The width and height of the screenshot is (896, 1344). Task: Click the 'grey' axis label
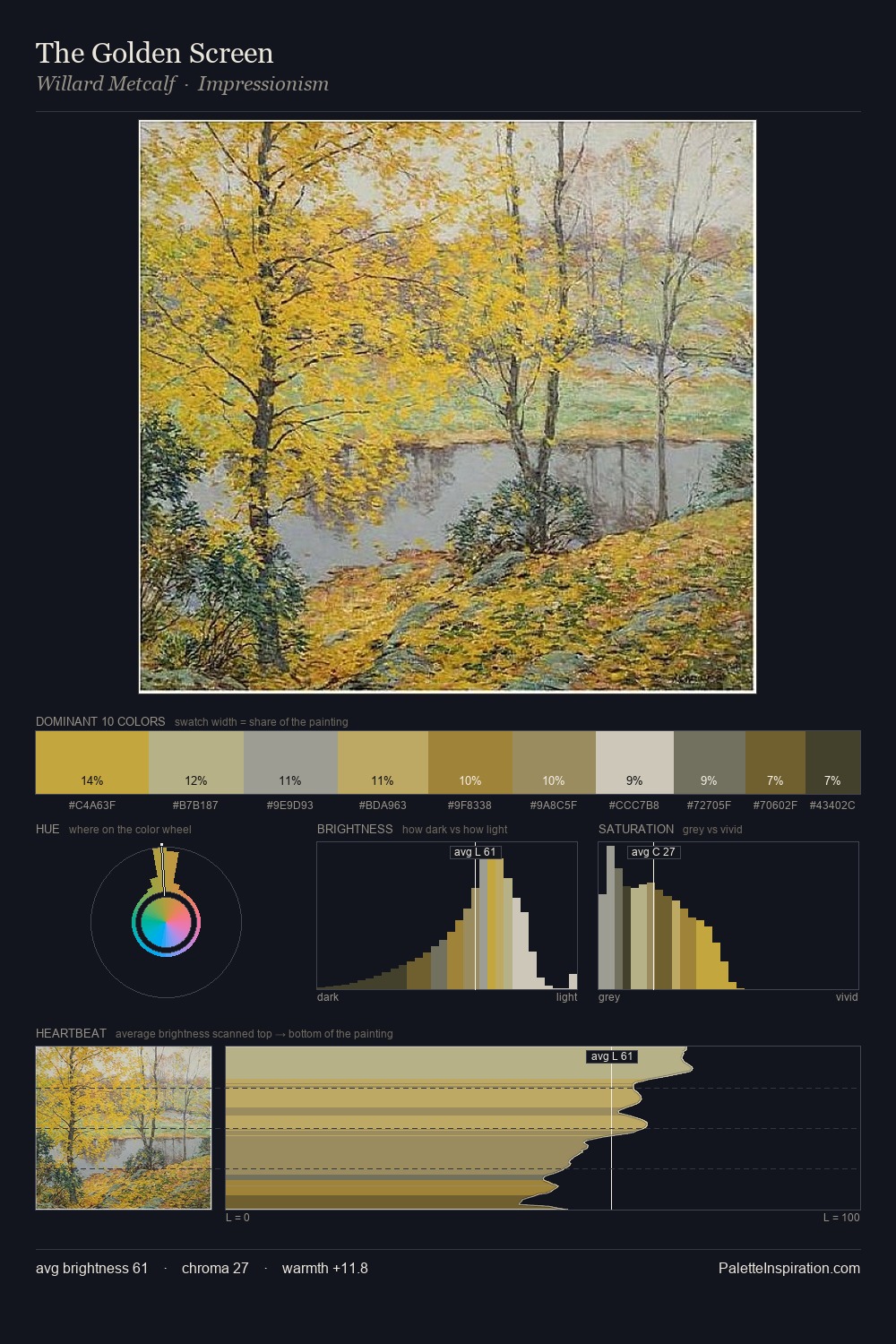click(x=609, y=996)
